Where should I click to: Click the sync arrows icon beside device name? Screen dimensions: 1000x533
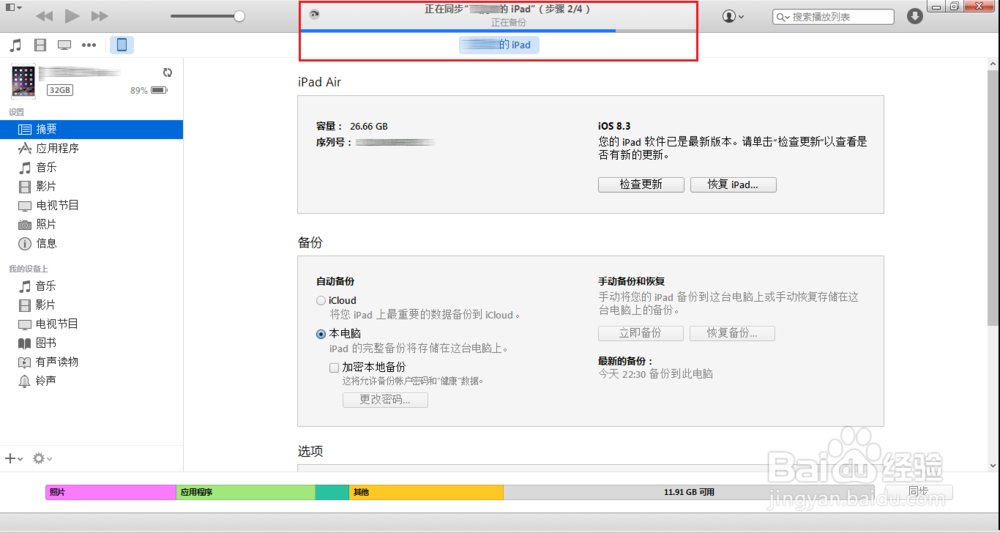167,73
